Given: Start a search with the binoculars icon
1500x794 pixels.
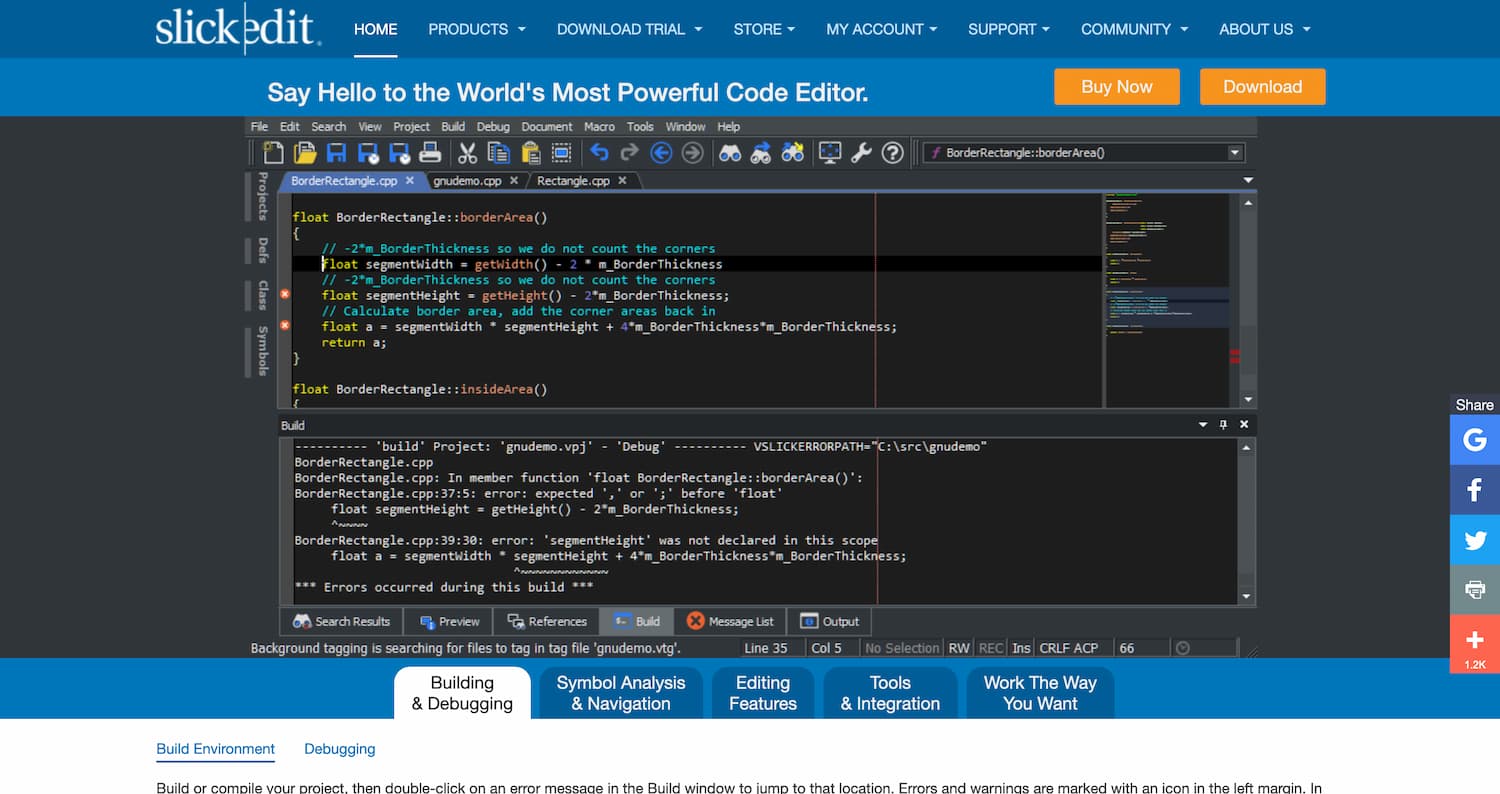Looking at the screenshot, I should [732, 152].
